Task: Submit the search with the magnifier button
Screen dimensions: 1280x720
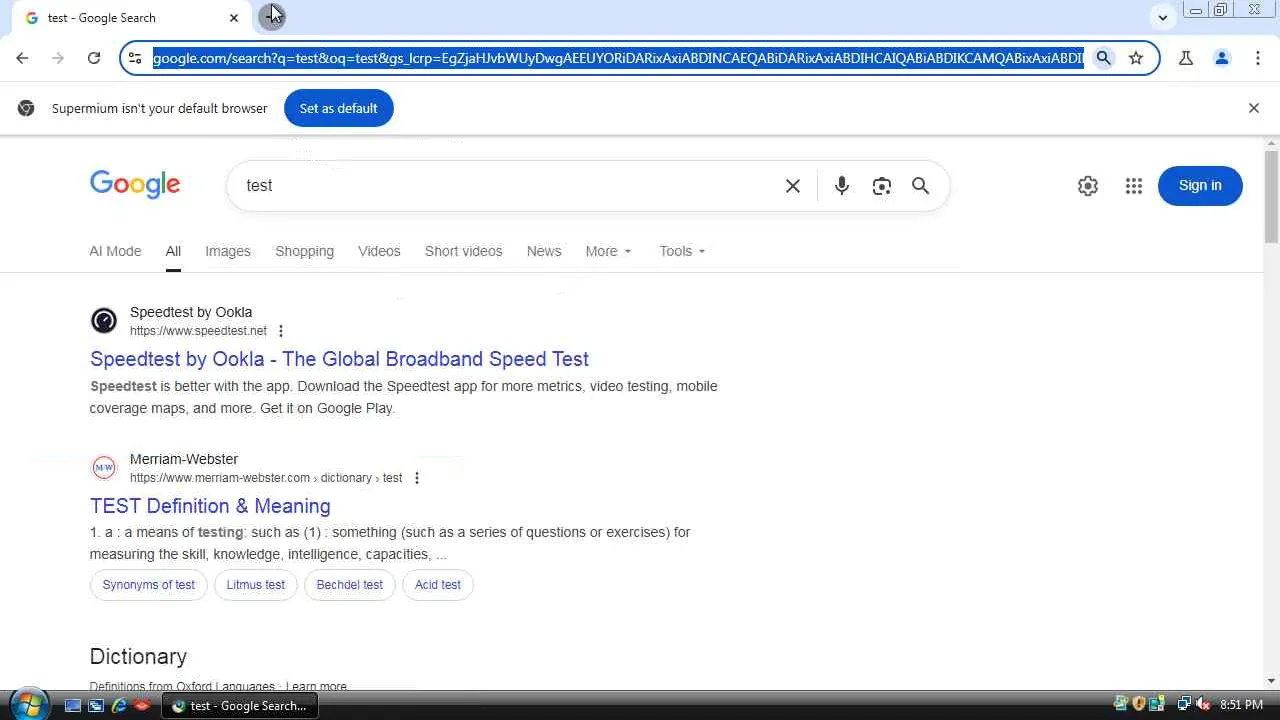Action: coord(920,186)
